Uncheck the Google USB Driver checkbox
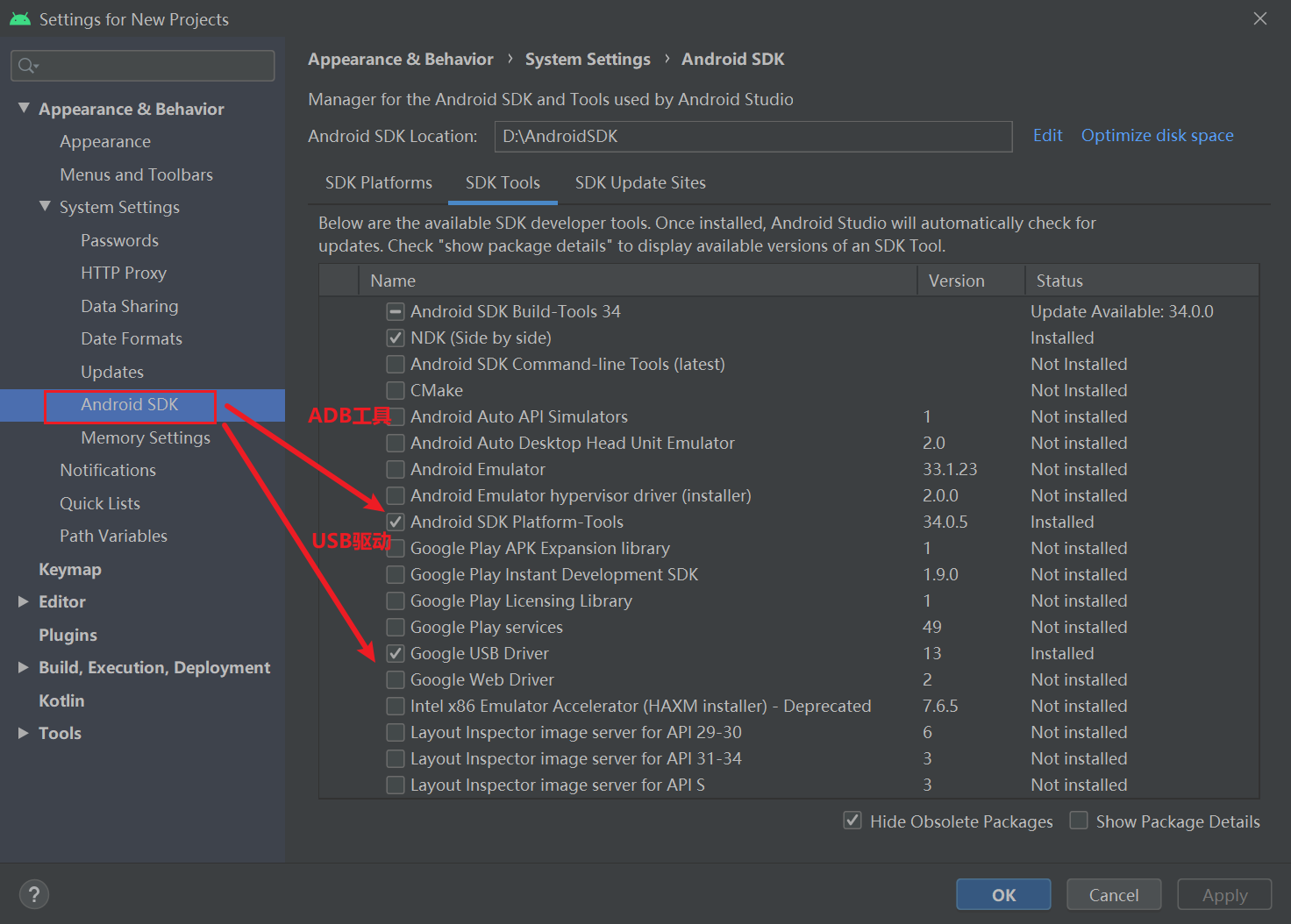Screen dimensions: 1291x924 coord(396,654)
